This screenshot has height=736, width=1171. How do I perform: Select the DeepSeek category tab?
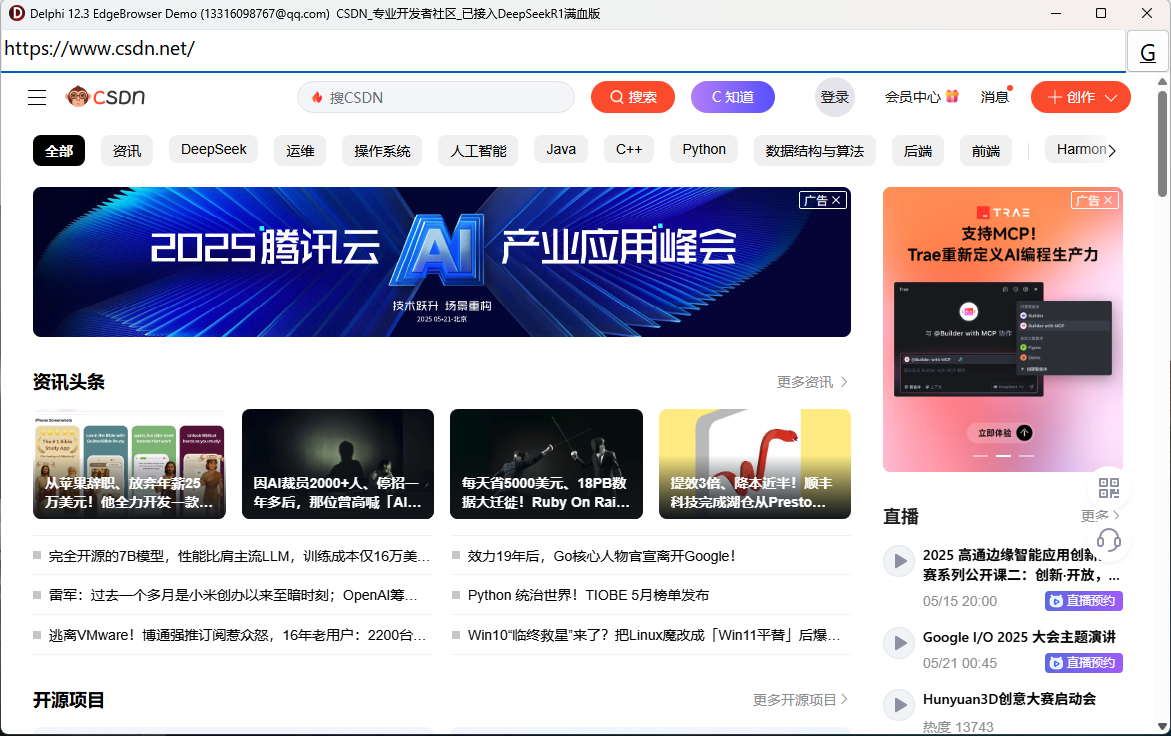[214, 149]
